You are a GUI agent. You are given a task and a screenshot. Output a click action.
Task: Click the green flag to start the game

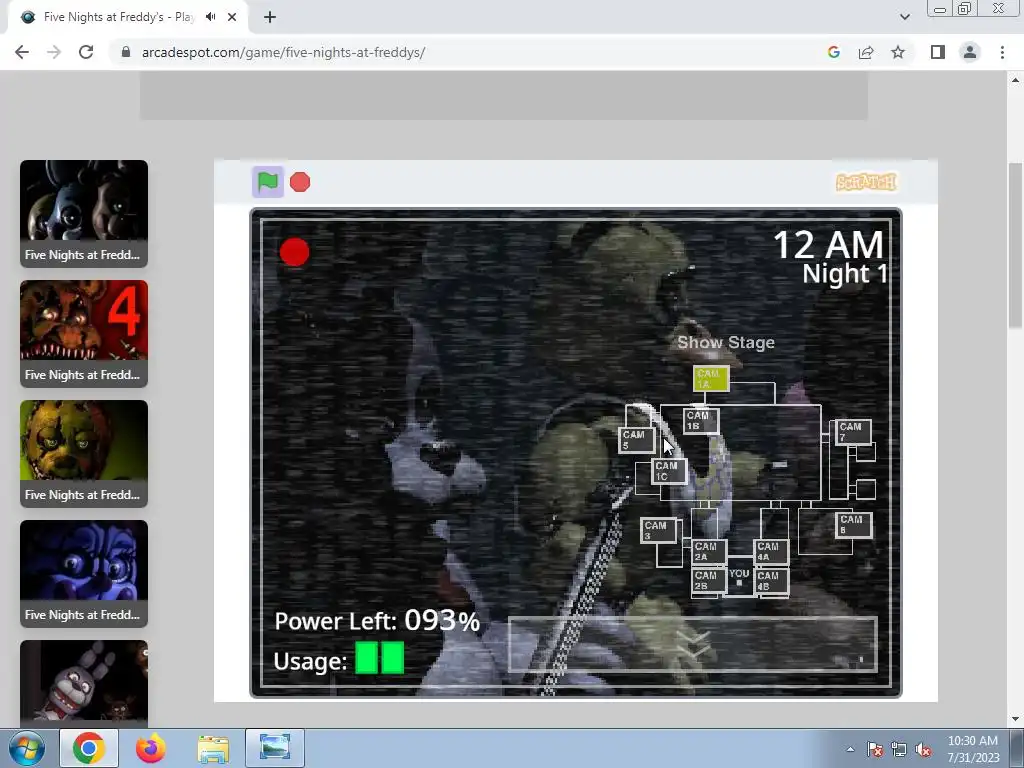[x=268, y=182]
